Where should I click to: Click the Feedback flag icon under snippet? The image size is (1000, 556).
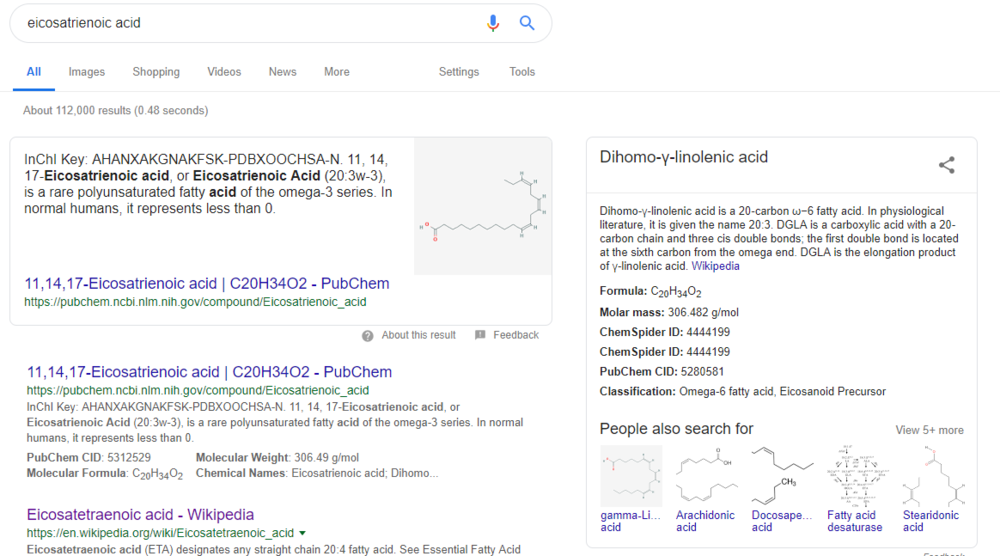481,335
